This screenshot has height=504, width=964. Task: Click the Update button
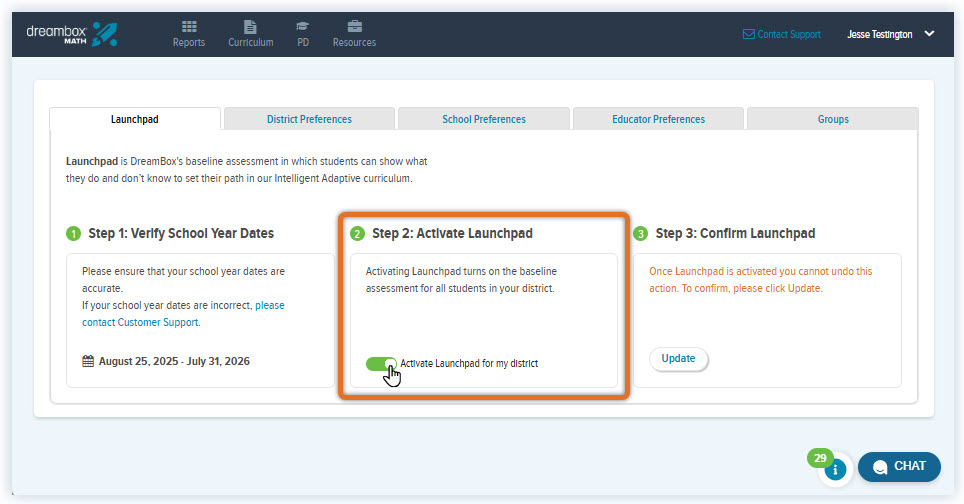click(678, 358)
